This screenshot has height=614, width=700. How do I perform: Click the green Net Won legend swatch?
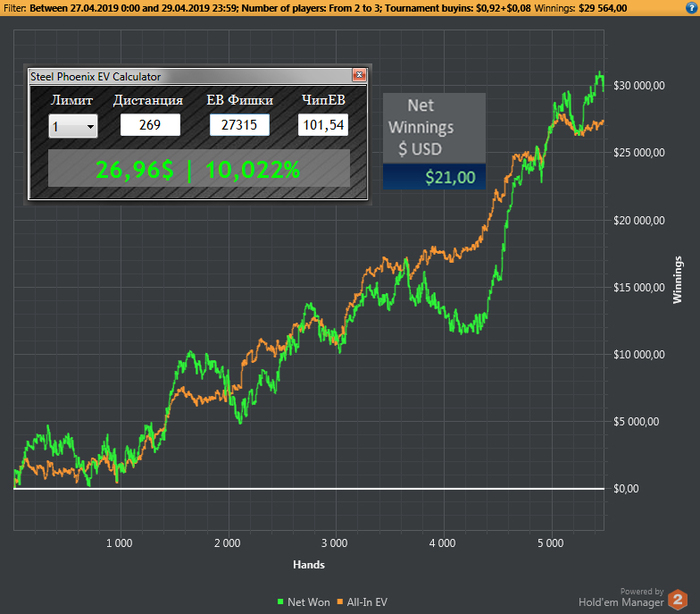click(x=280, y=602)
